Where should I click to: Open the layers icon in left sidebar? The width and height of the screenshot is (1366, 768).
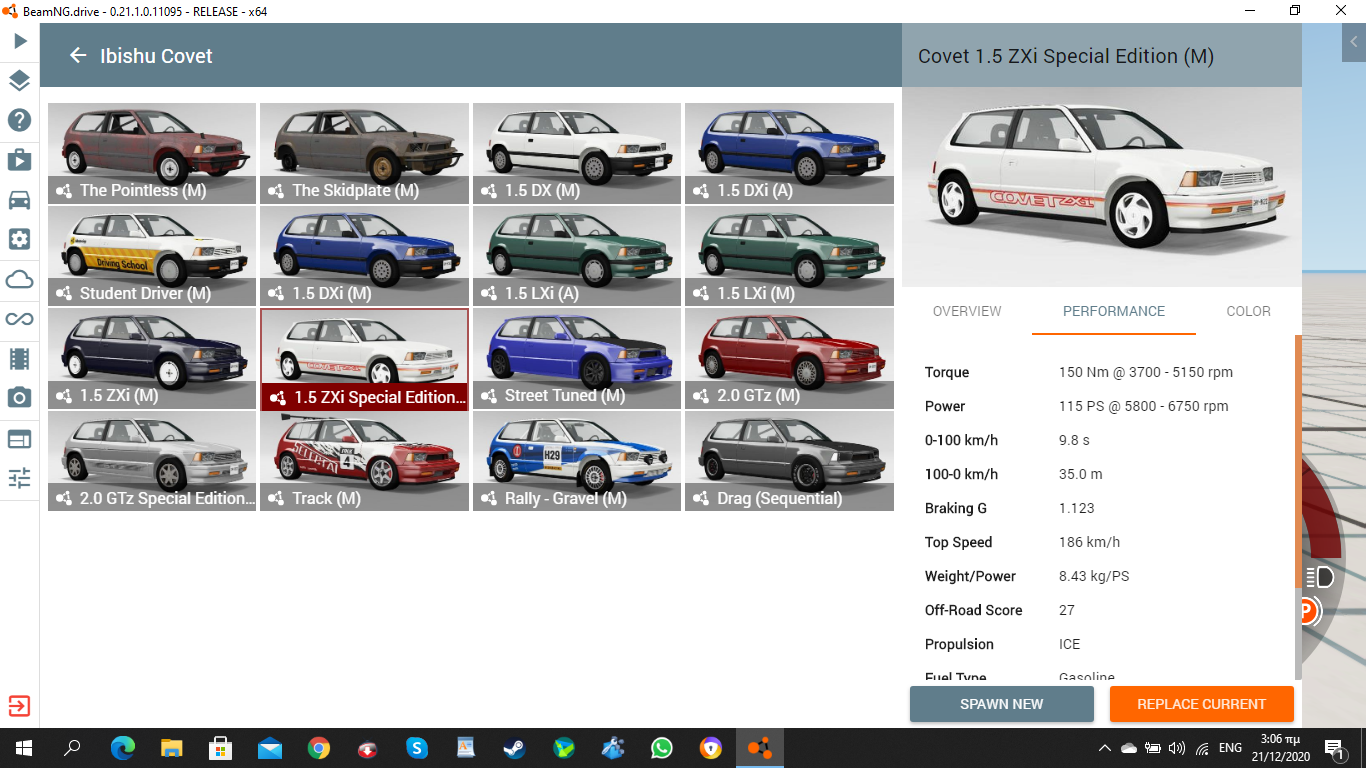click(20, 81)
